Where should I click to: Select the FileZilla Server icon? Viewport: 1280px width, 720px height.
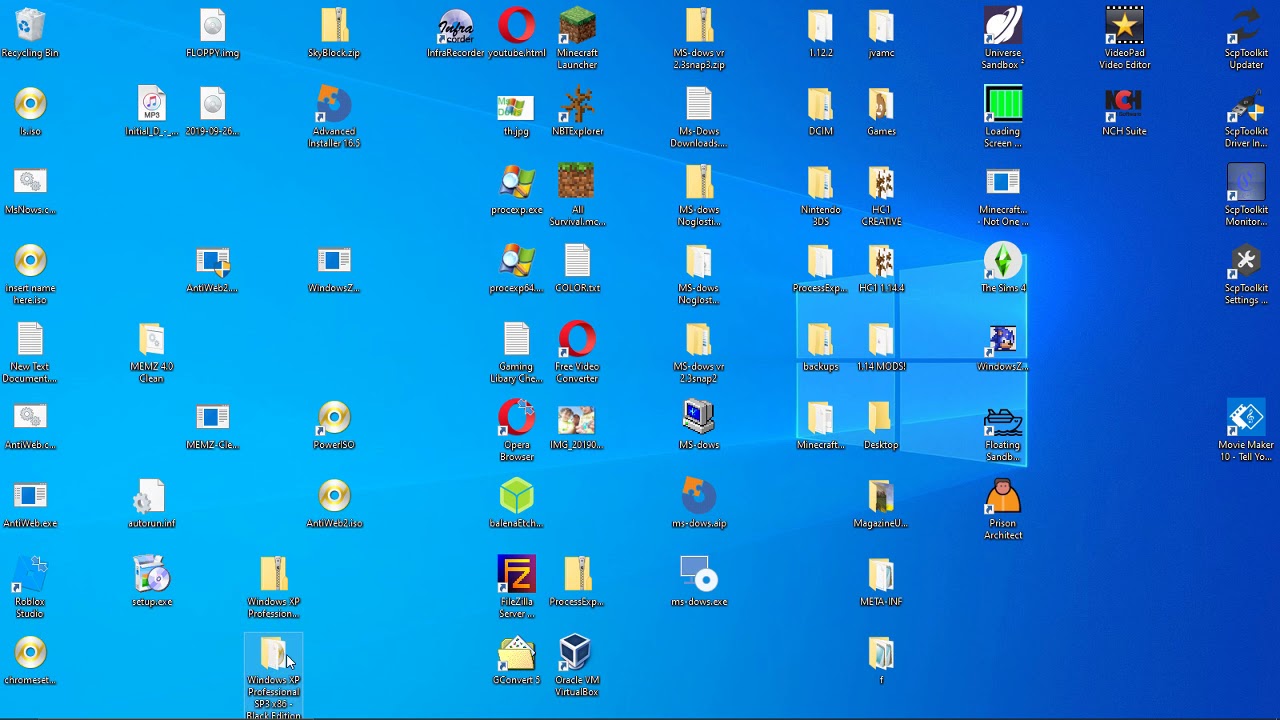[517, 574]
